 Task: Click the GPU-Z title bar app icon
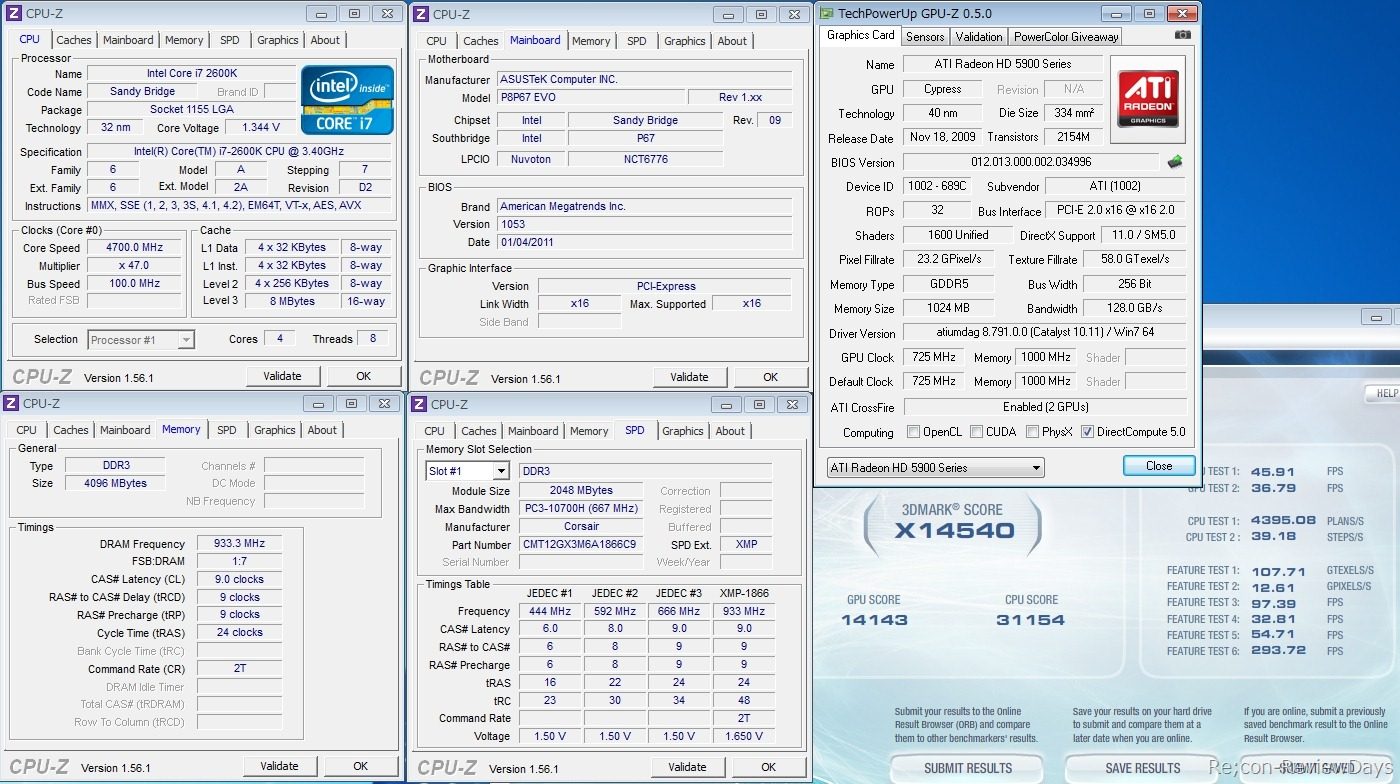(826, 13)
